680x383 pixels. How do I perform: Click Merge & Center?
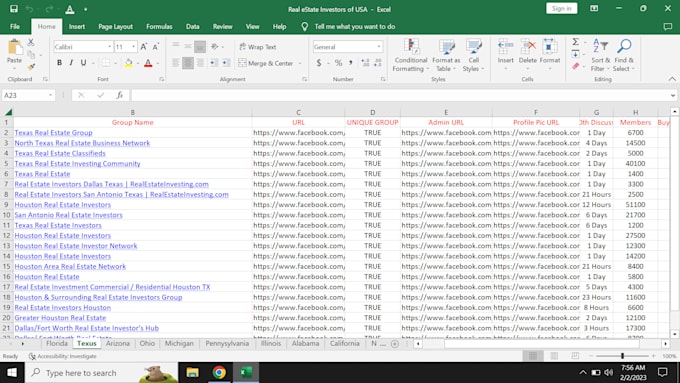[265, 63]
